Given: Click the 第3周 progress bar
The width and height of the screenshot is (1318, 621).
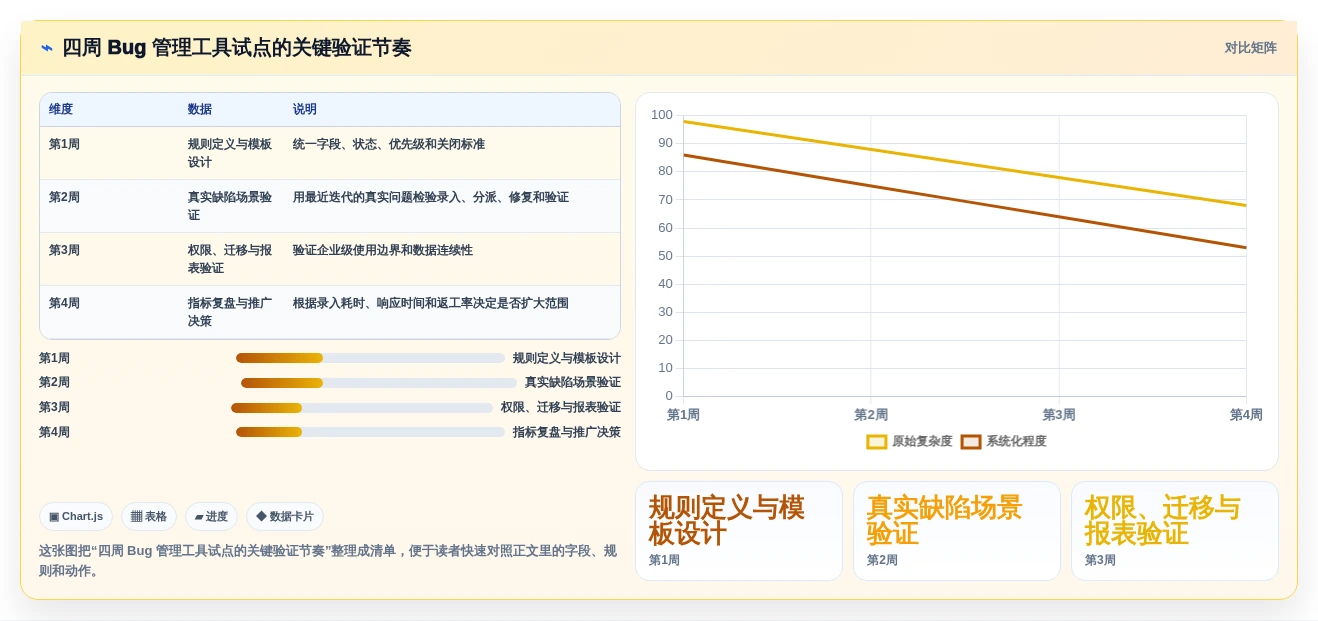Looking at the screenshot, I should (362, 408).
